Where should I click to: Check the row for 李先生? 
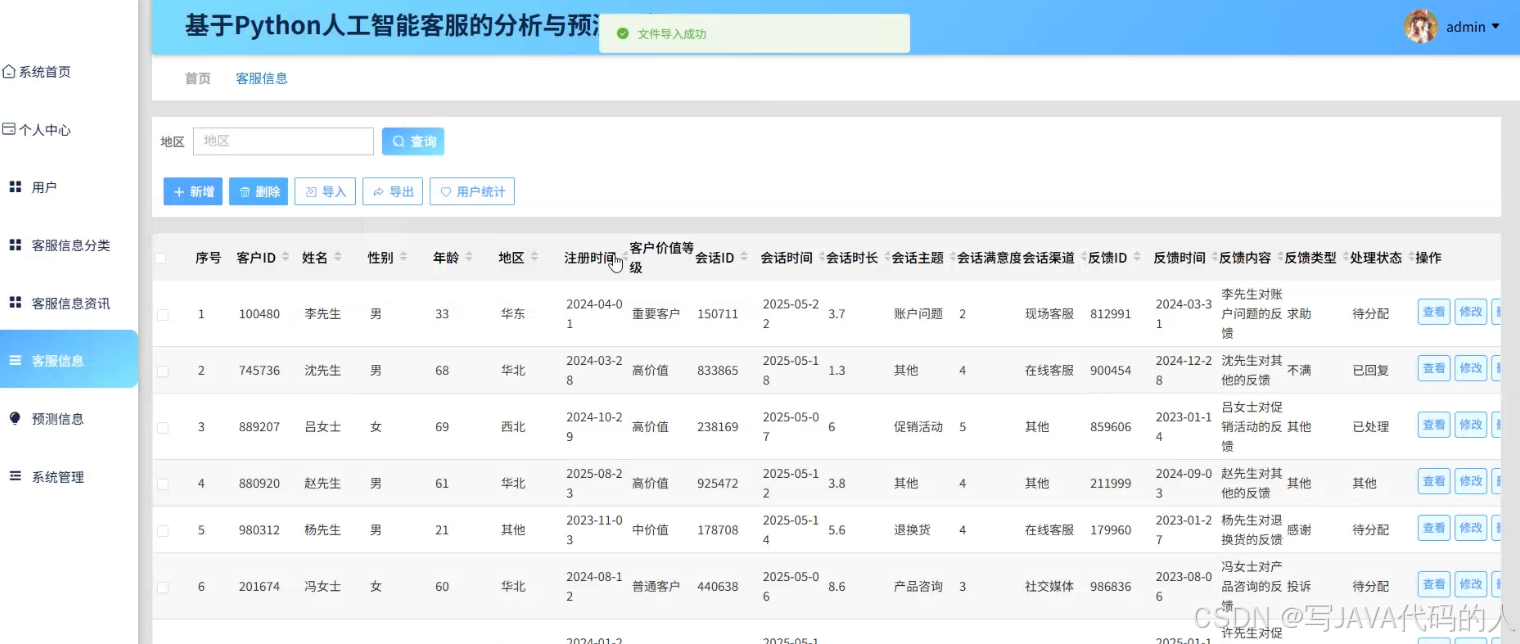[163, 314]
